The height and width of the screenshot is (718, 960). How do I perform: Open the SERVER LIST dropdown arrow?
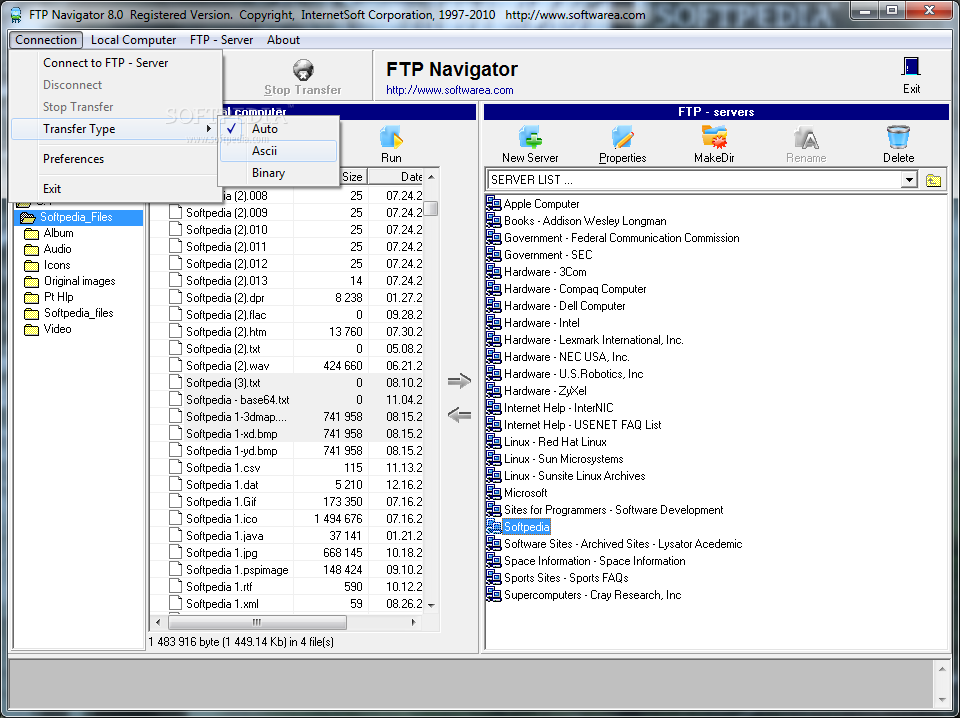click(x=909, y=180)
